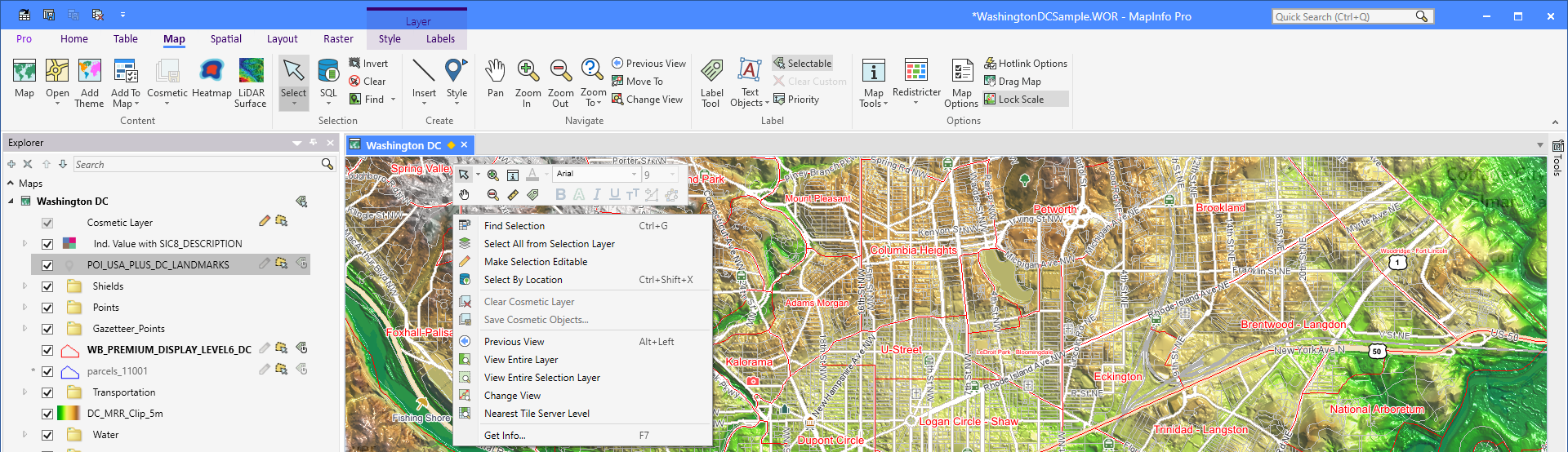
Task: Click the Invert selection button
Action: pos(368,63)
